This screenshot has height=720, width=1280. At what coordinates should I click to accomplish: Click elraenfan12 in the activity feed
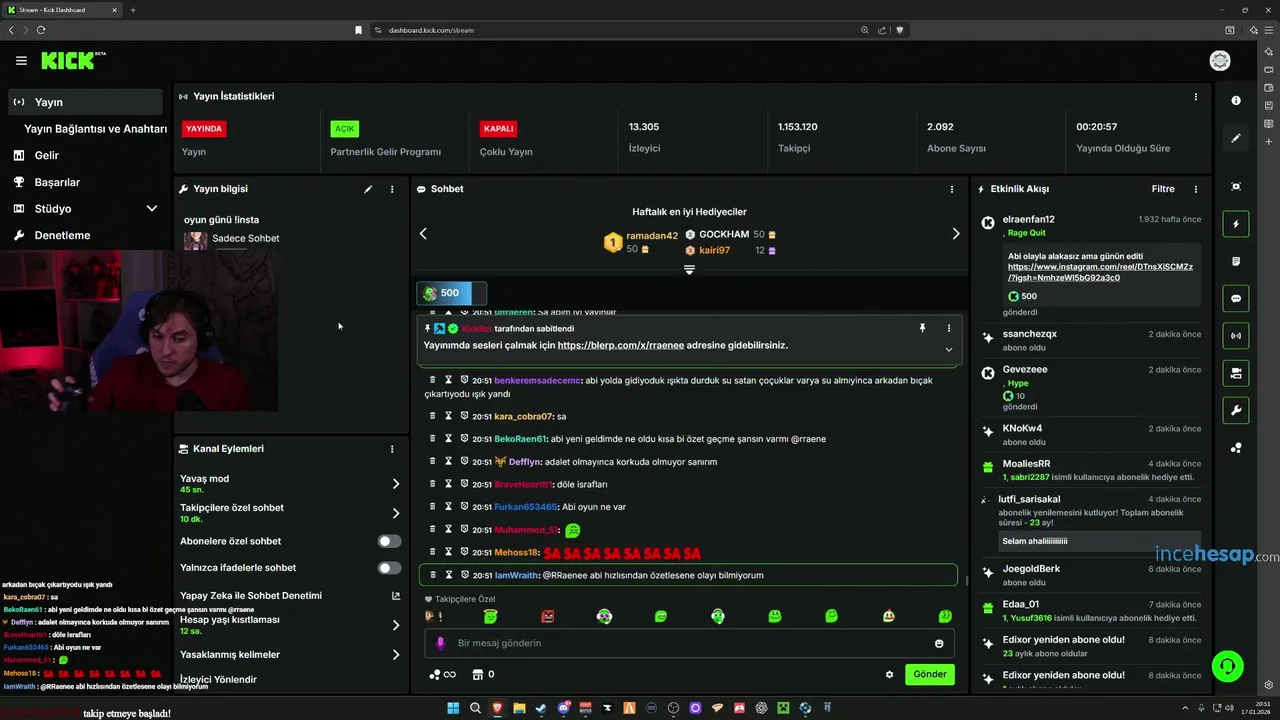tap(1028, 219)
